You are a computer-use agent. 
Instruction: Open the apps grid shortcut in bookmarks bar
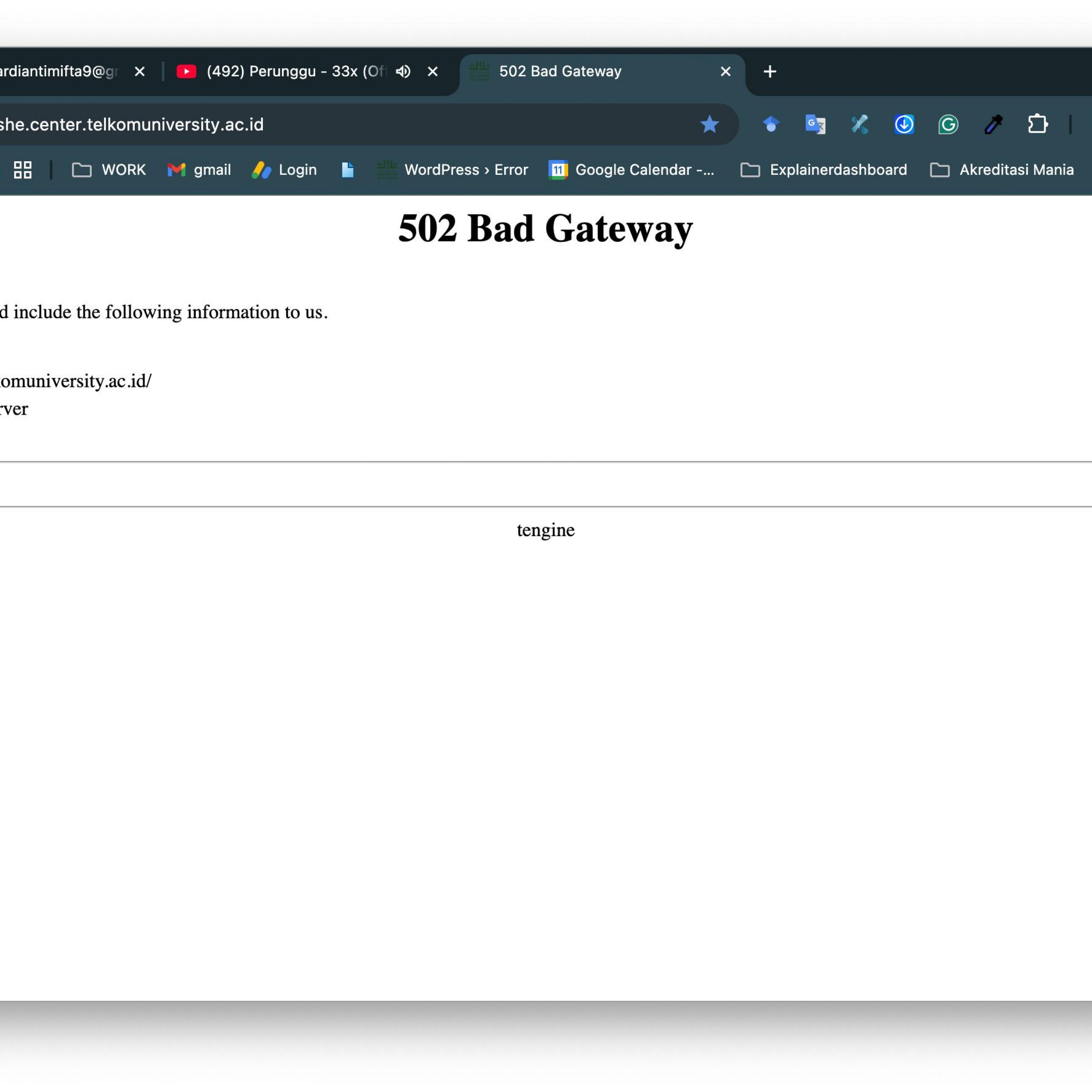23,170
